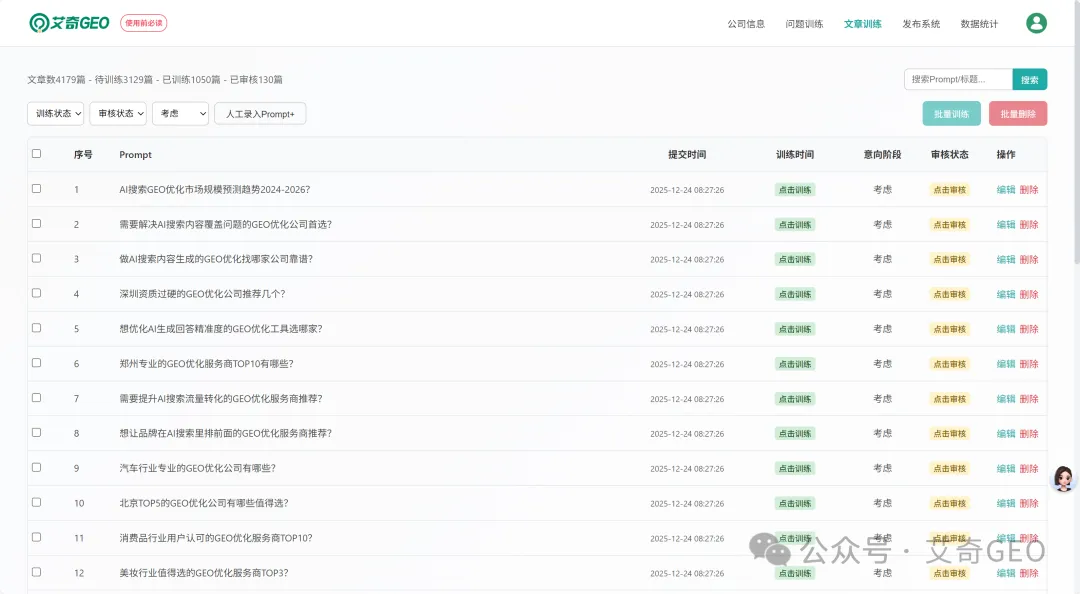Tick the checkbox for row 10
This screenshot has width=1080, height=594.
(37, 502)
